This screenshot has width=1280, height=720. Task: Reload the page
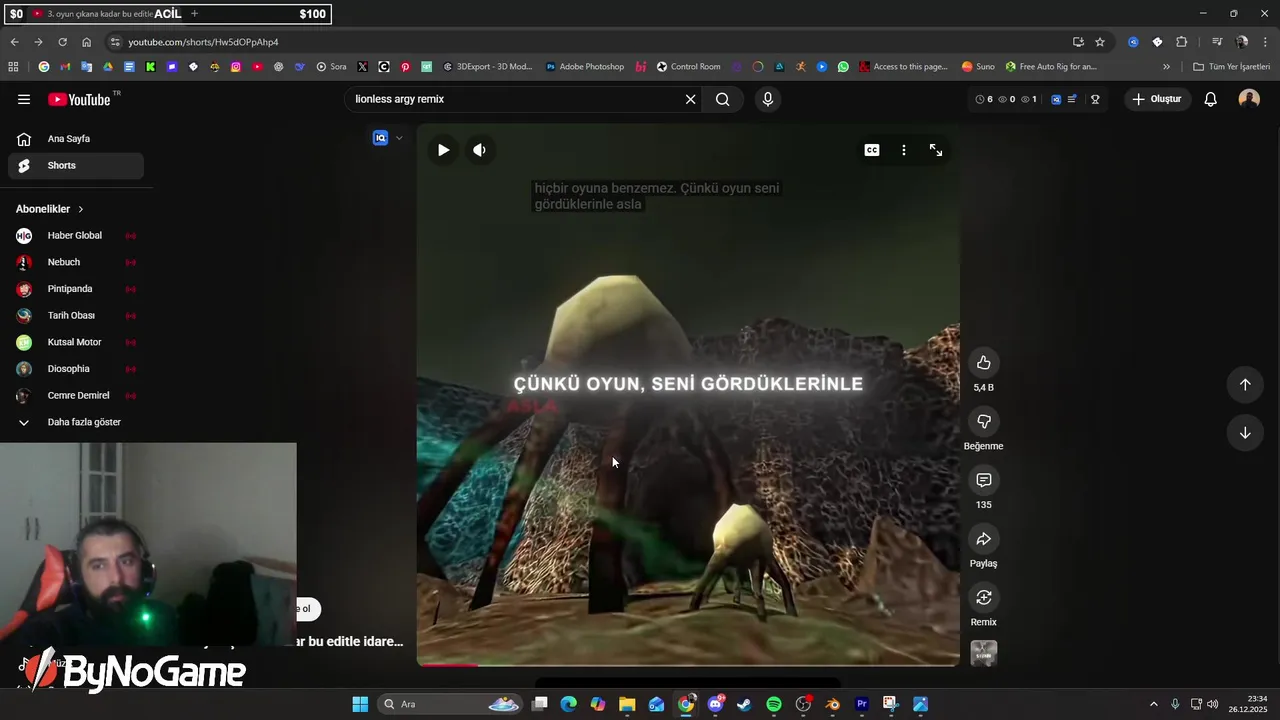coord(62,42)
